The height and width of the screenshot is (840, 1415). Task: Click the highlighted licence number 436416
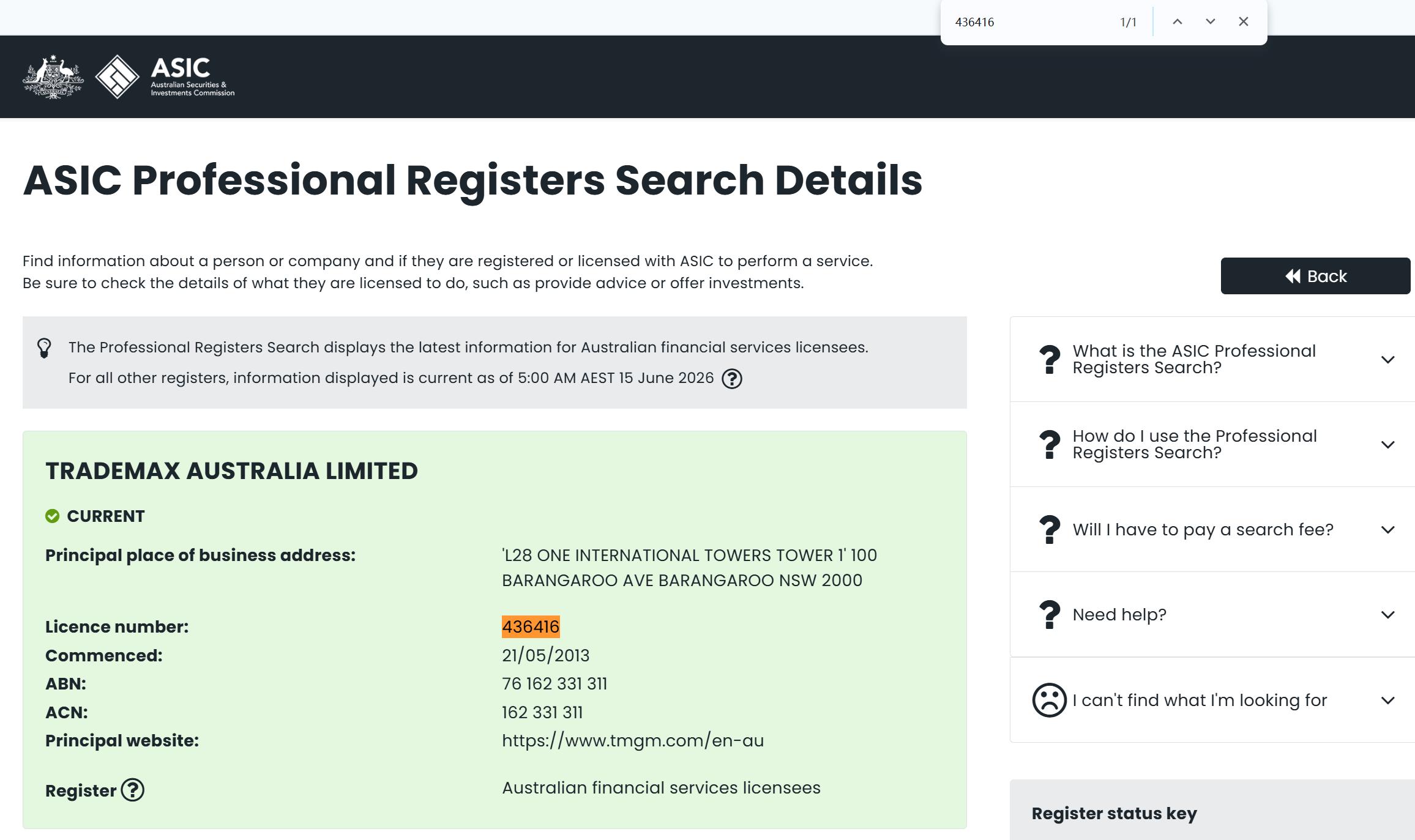pyautogui.click(x=531, y=626)
